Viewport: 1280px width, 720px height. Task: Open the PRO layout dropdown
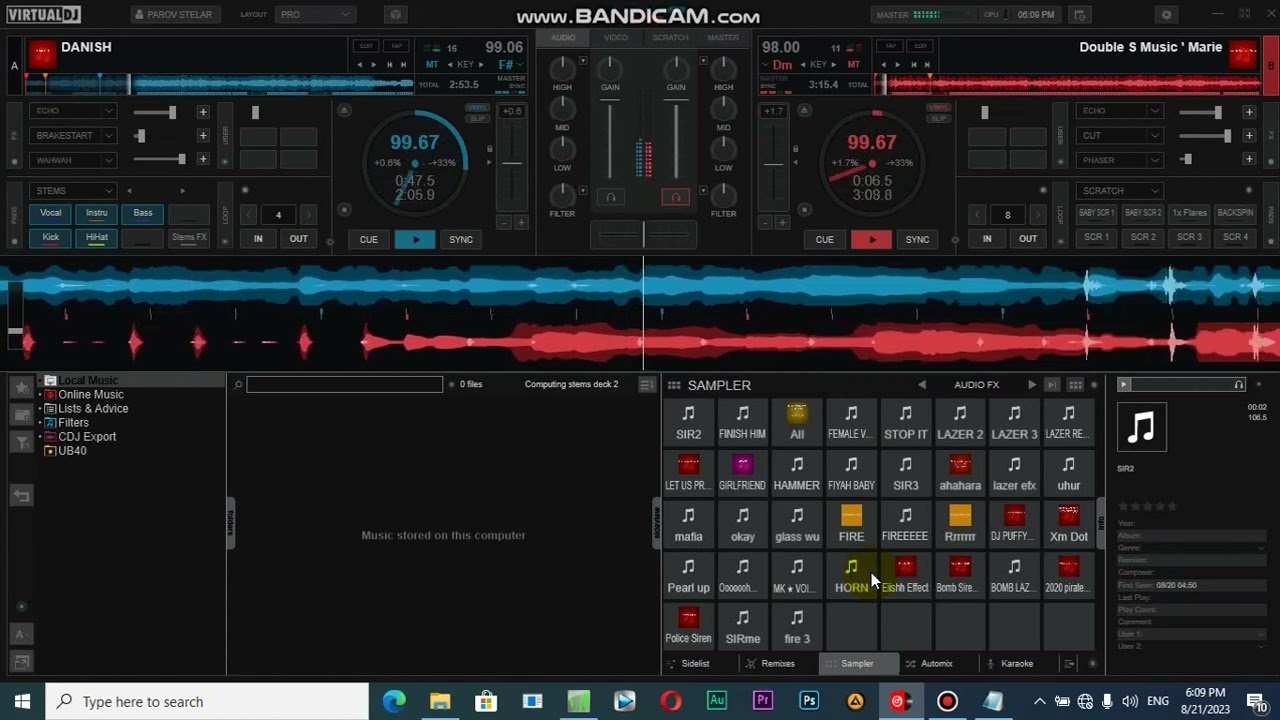[x=316, y=15]
